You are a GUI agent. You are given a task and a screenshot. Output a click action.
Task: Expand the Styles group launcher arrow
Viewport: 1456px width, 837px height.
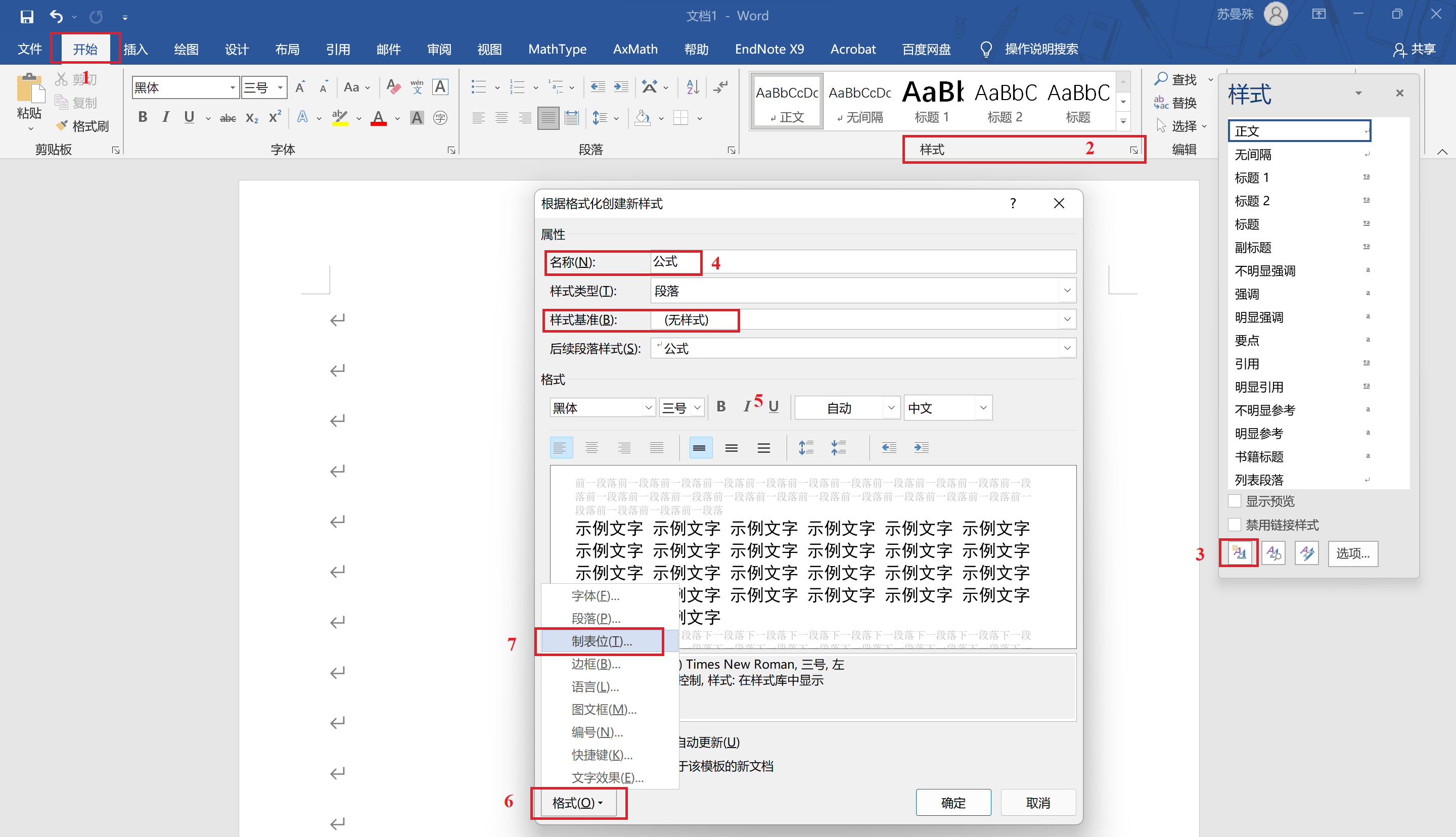pyautogui.click(x=1133, y=150)
